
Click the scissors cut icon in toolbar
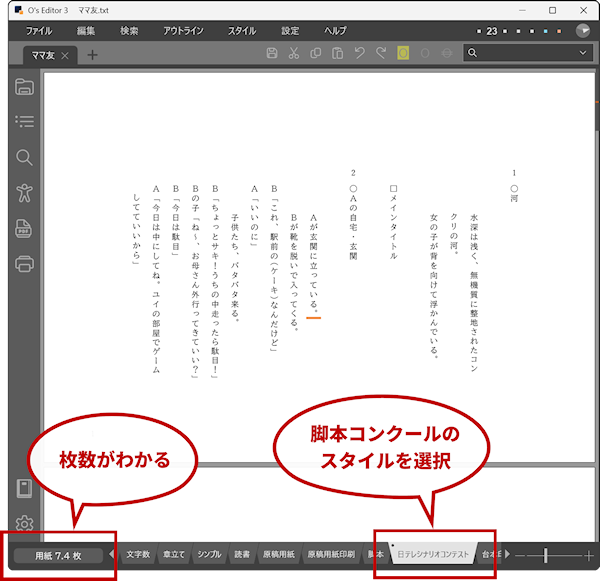294,54
